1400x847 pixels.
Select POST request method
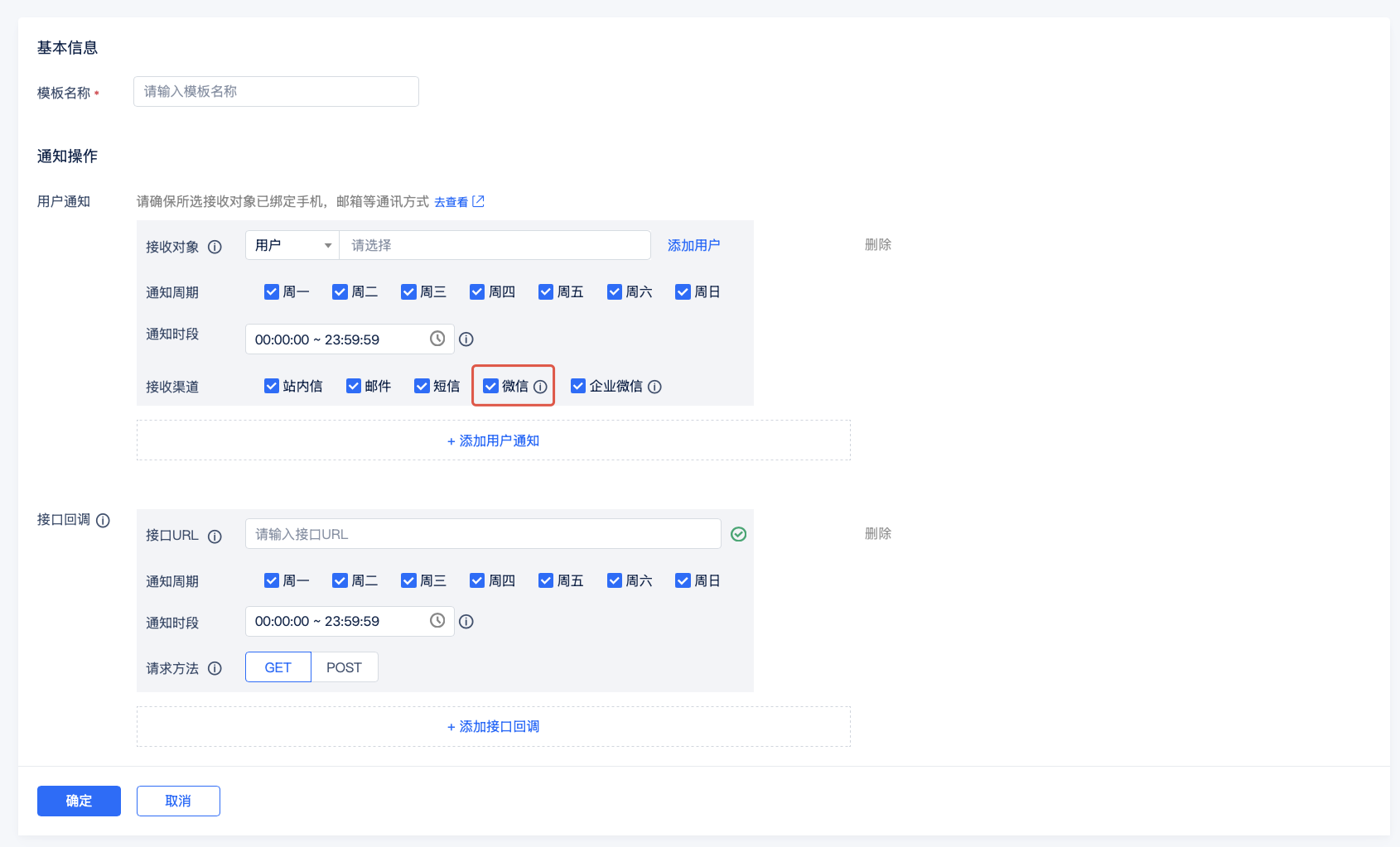click(344, 667)
